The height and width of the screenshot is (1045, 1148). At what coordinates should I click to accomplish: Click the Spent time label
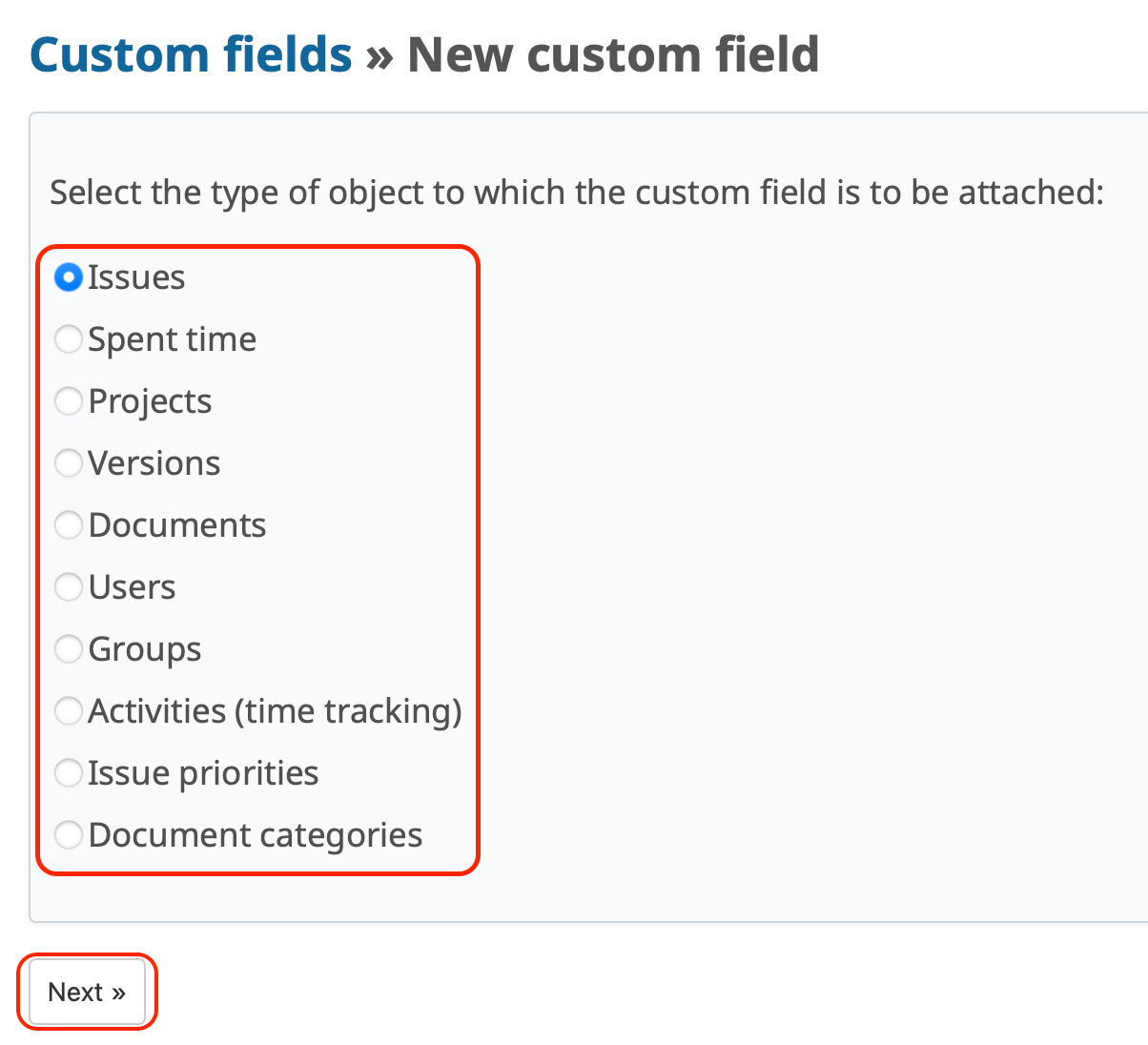tap(173, 338)
